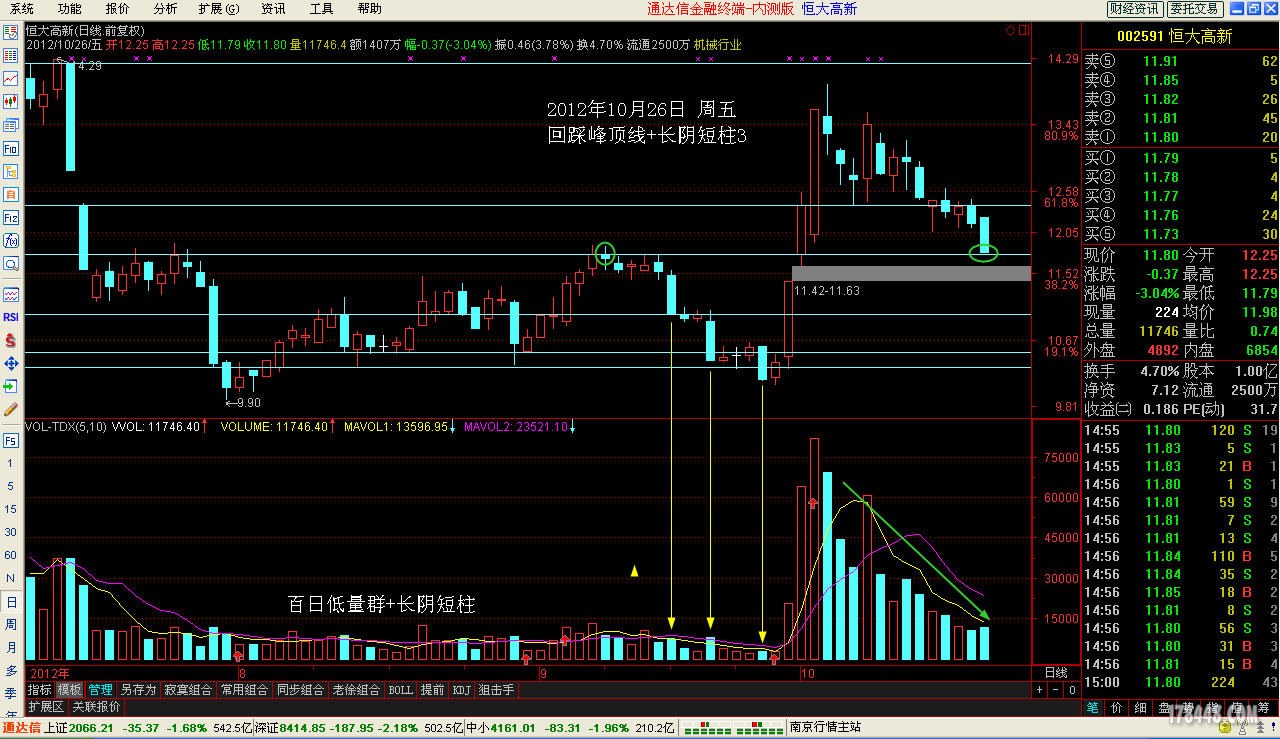Click the tree structure icon in left toolbar
The image size is (1280, 739).
click(x=11, y=171)
